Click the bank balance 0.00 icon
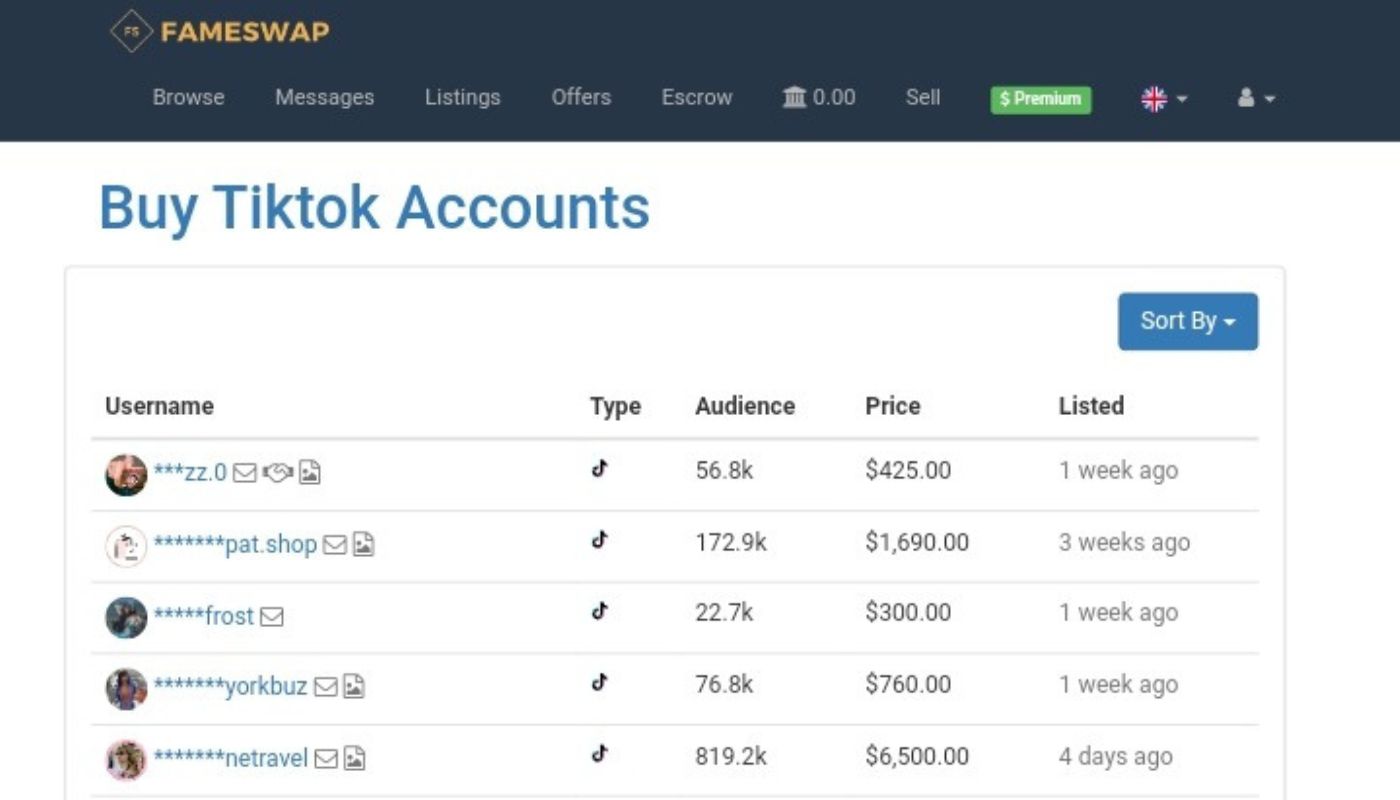Screen dimensions: 1400x800 [x=818, y=97]
